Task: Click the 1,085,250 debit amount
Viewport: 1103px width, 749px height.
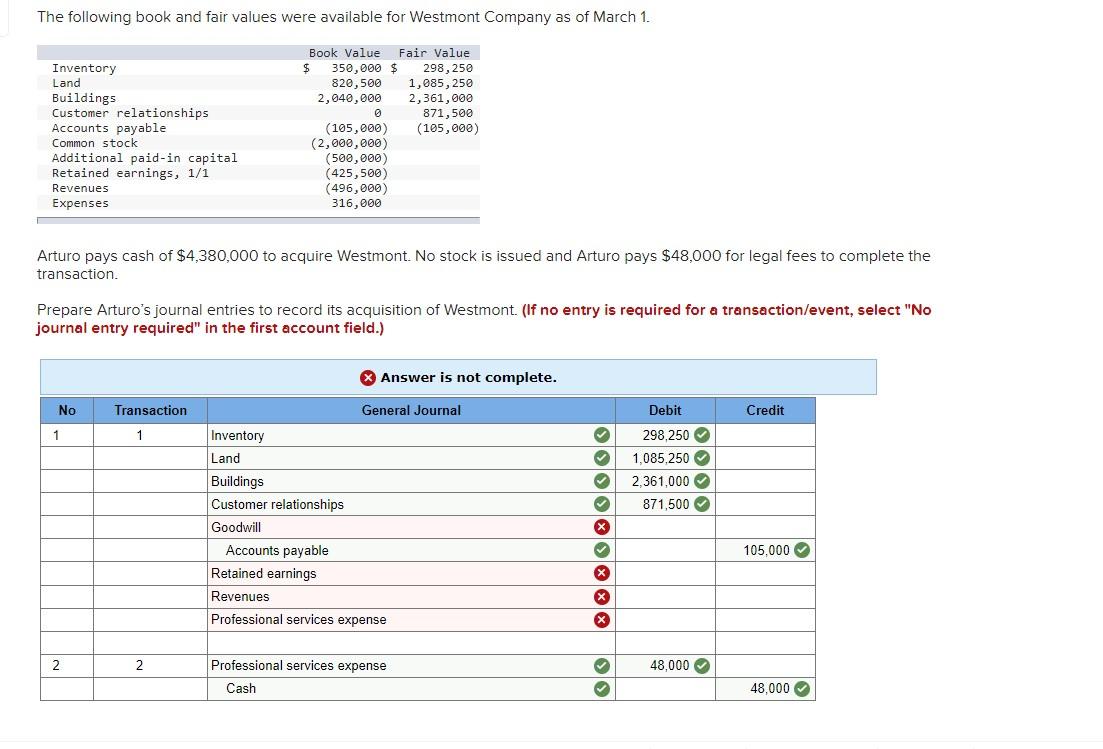Action: (x=661, y=459)
